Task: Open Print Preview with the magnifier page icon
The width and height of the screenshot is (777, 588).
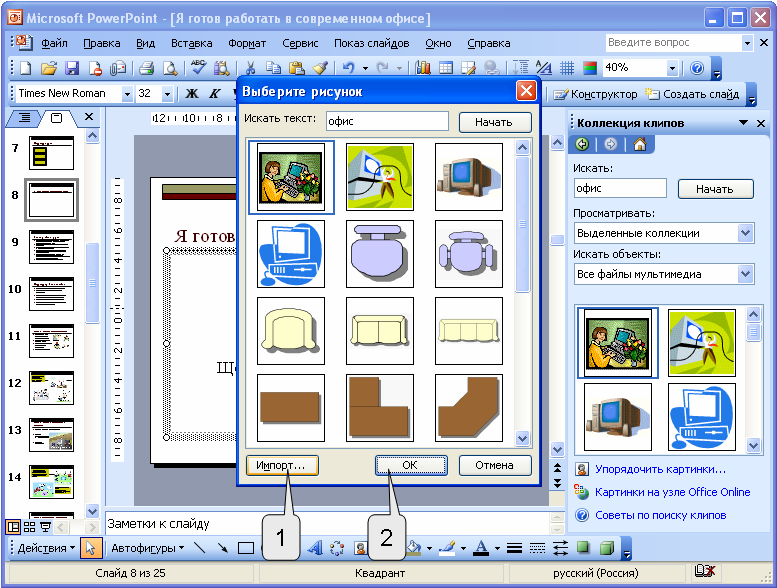Action: (170, 68)
